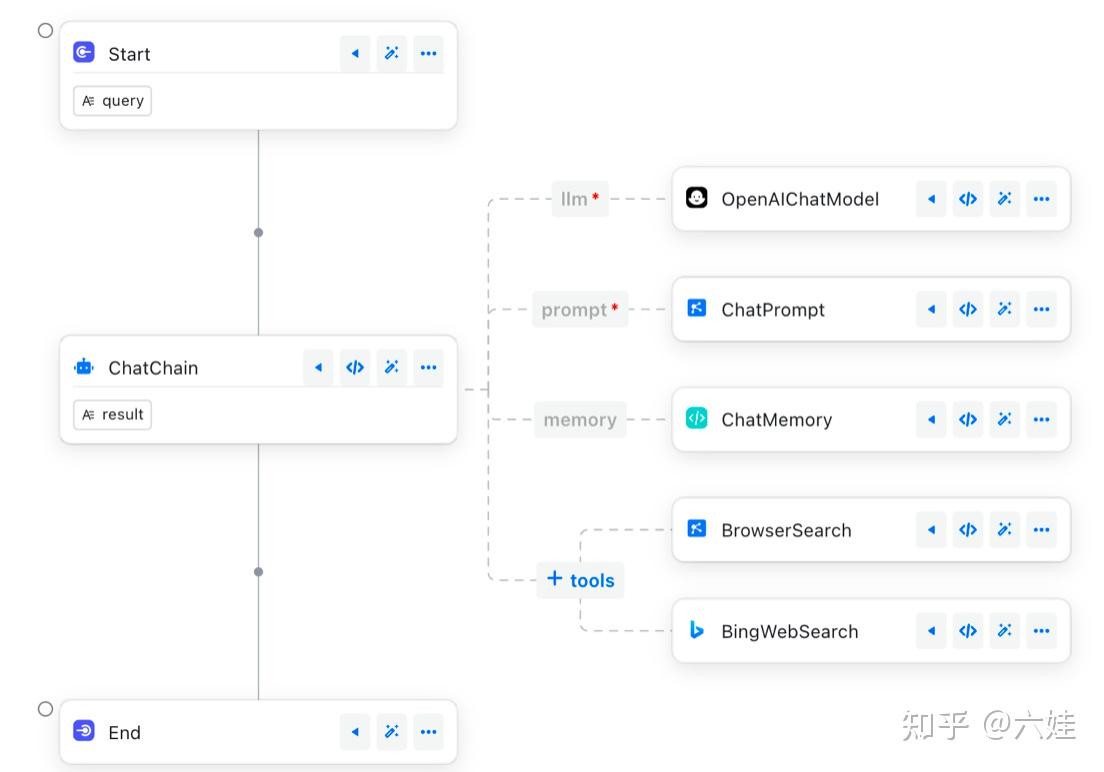Open the code view for ChatPrompt

(x=967, y=309)
